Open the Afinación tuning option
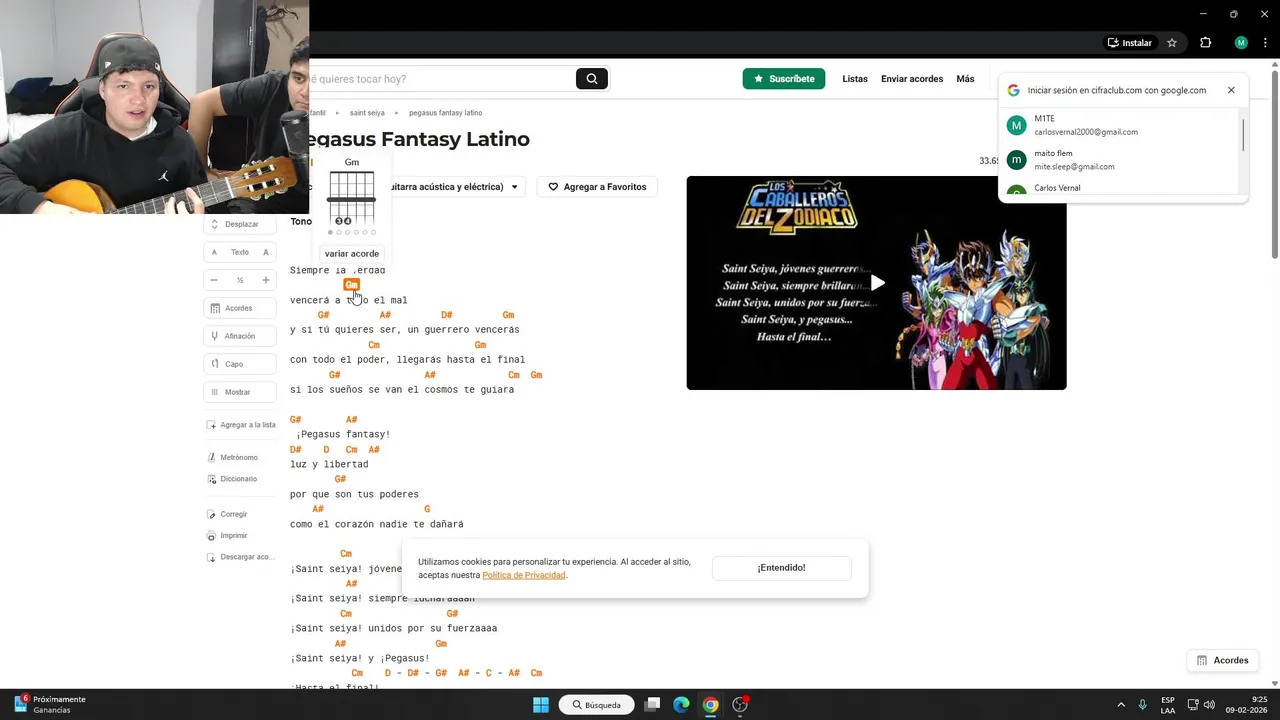 (240, 336)
